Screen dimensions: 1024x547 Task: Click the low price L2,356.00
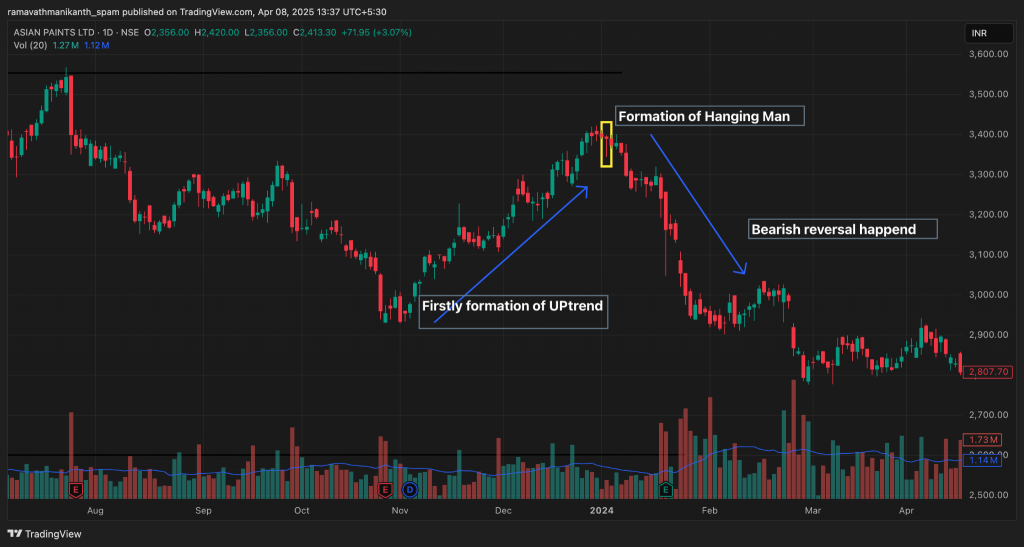coord(266,32)
